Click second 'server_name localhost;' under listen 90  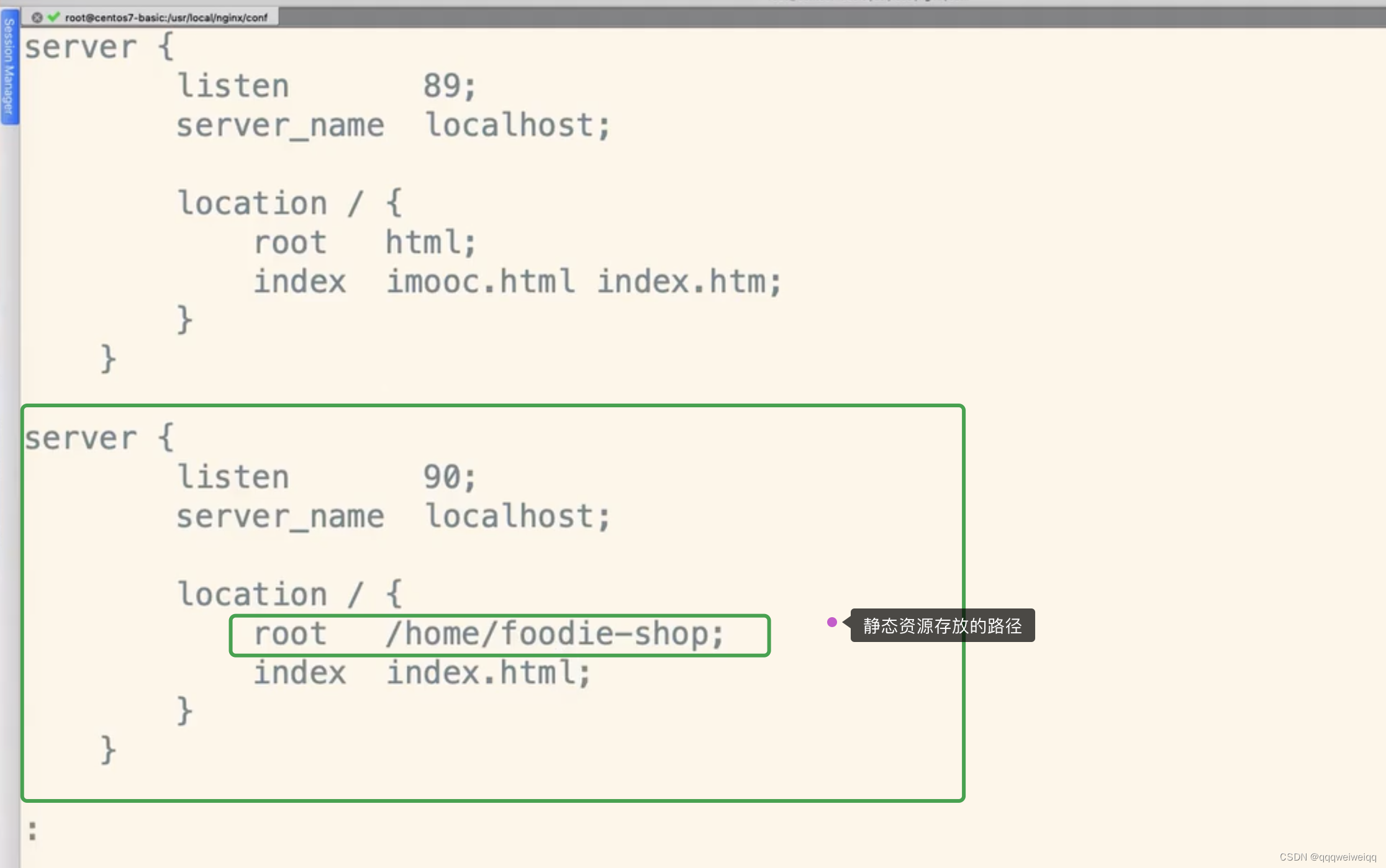[x=393, y=517]
